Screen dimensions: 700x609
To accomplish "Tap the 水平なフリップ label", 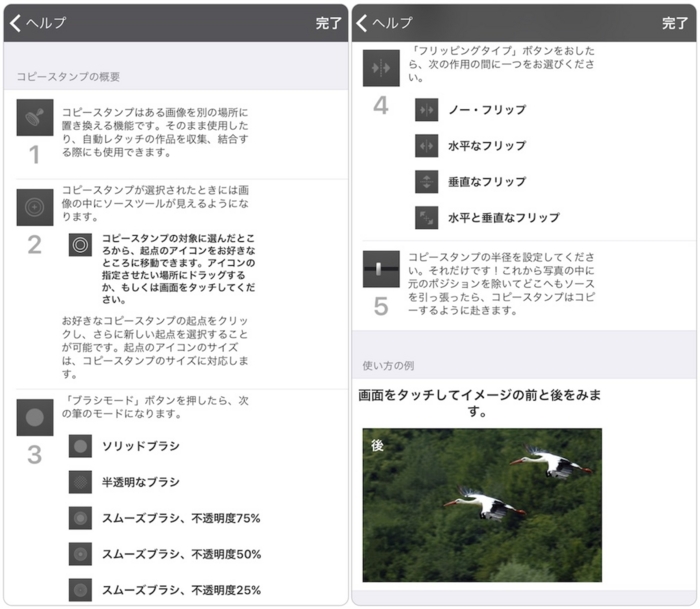I will coord(488,146).
